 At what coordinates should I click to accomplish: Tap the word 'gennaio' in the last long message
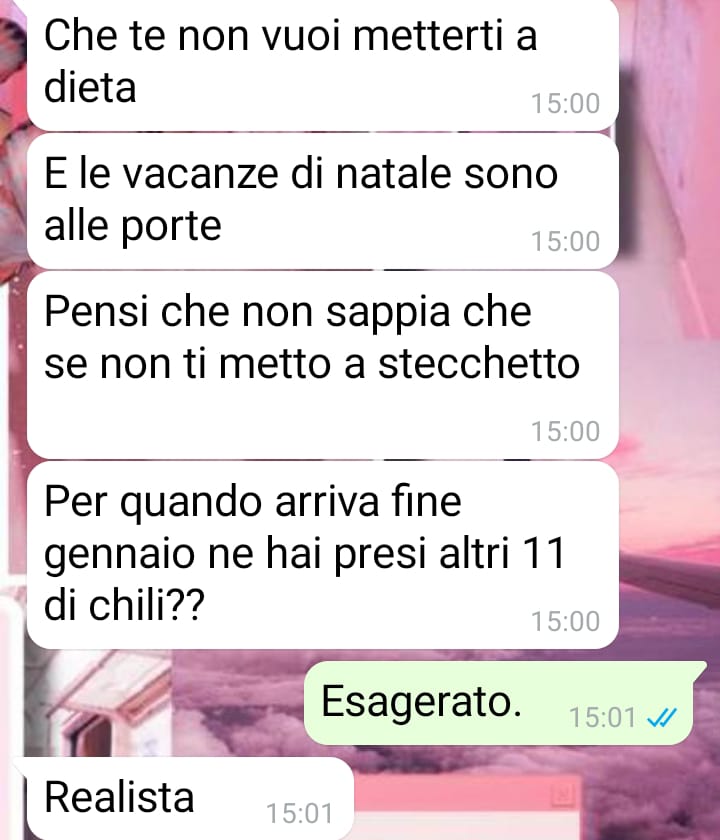119,556
